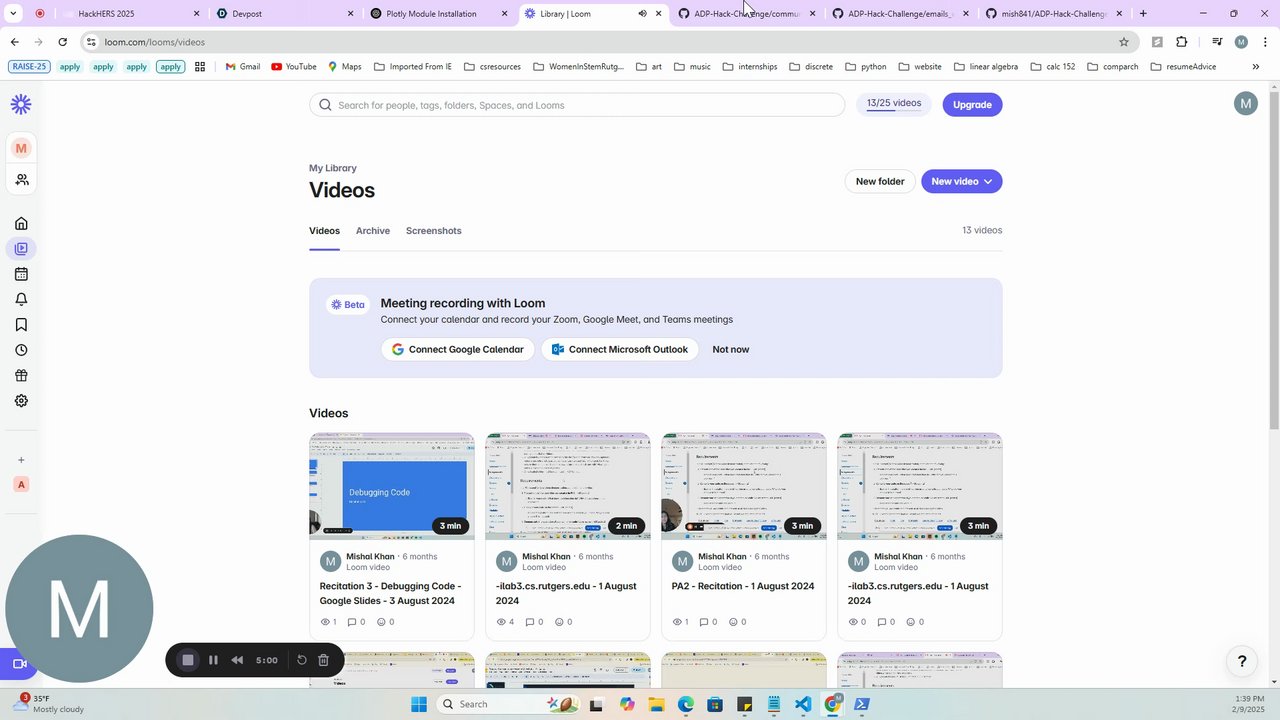Create a New folder
This screenshot has width=1280, height=720.
click(880, 181)
